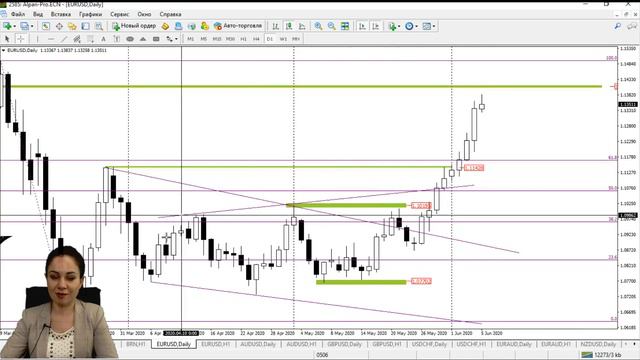Image resolution: width=640 pixels, height=360 pixels.
Task: Click the templates icon
Action: pos(427,26)
